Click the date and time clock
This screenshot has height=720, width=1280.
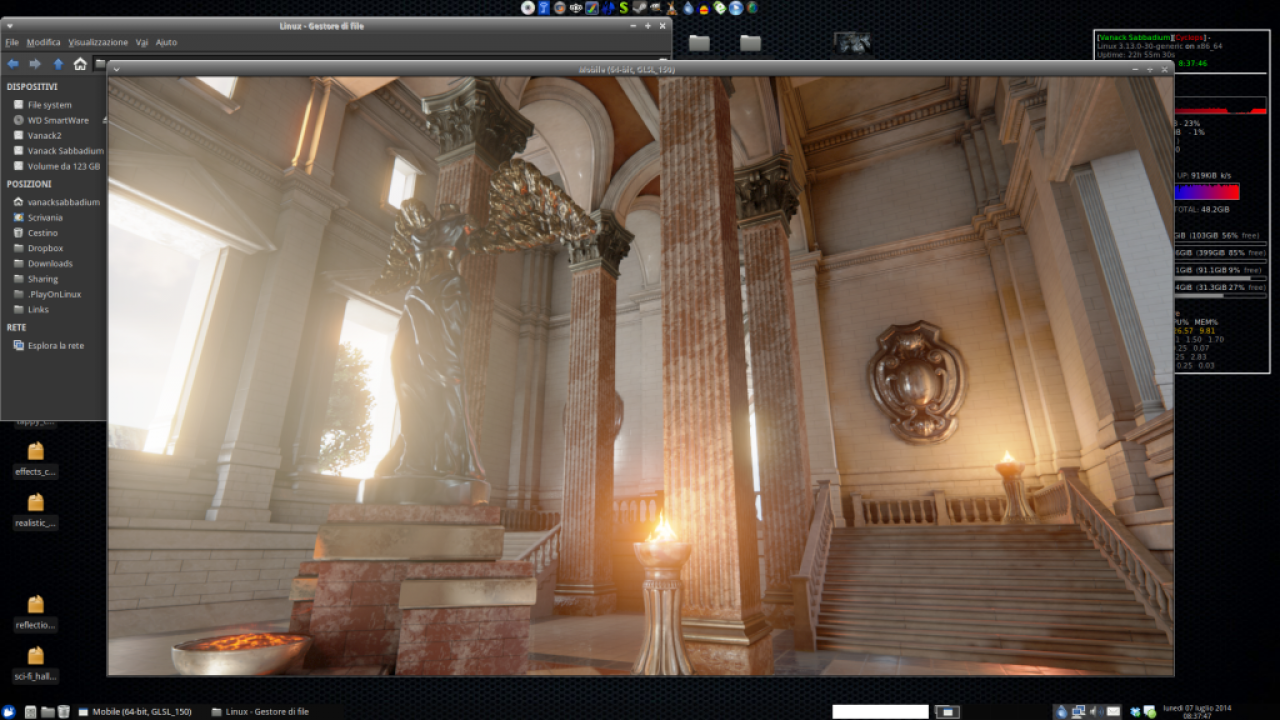[1197, 712]
